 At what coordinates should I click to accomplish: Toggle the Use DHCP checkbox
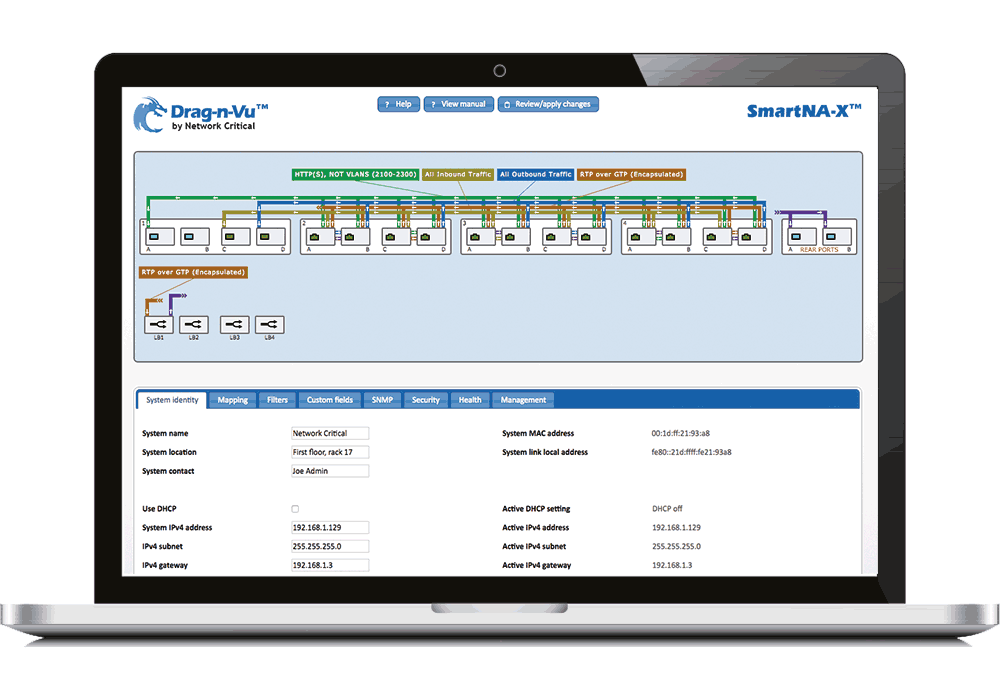click(x=295, y=509)
